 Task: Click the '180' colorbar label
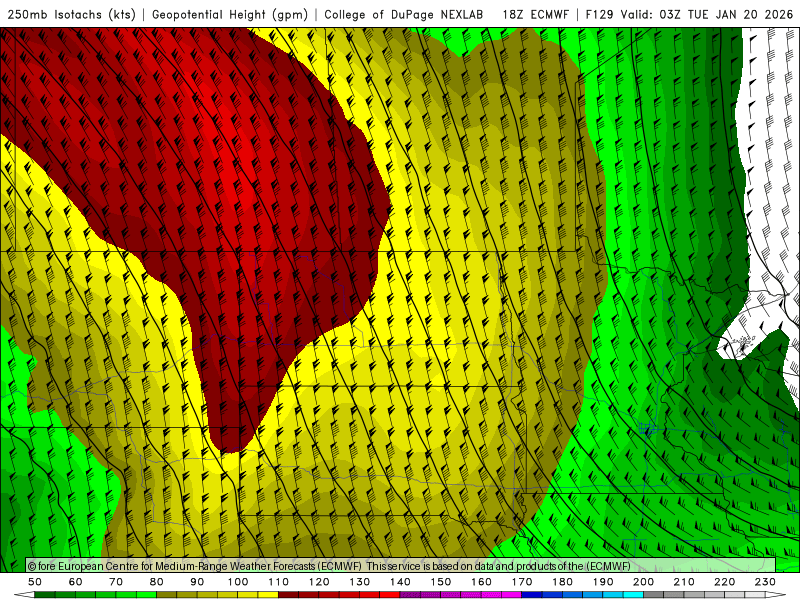[562, 582]
